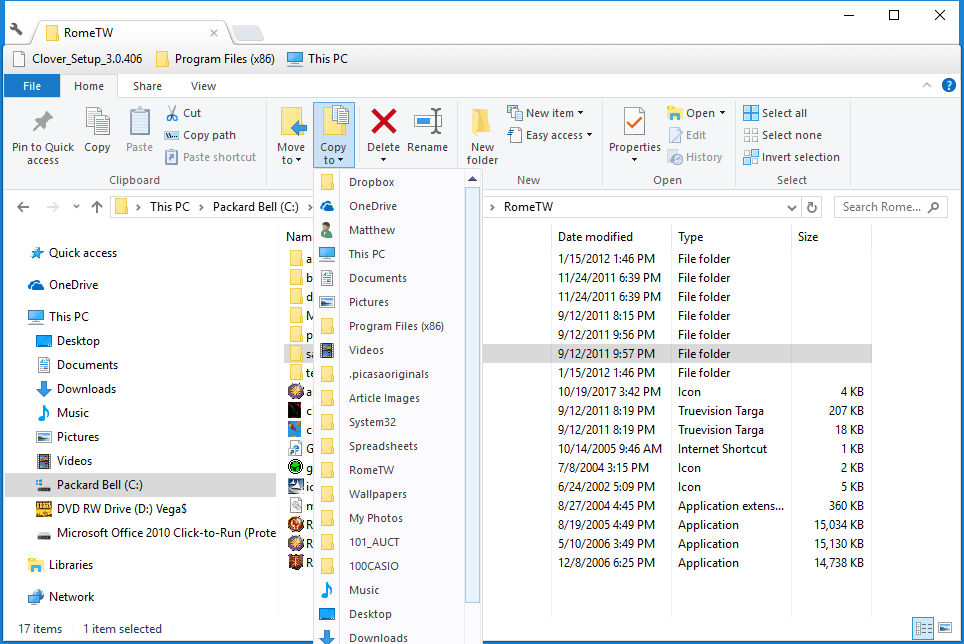Click Paste shortcut in the ribbon
This screenshot has width=964, height=644.
point(210,157)
